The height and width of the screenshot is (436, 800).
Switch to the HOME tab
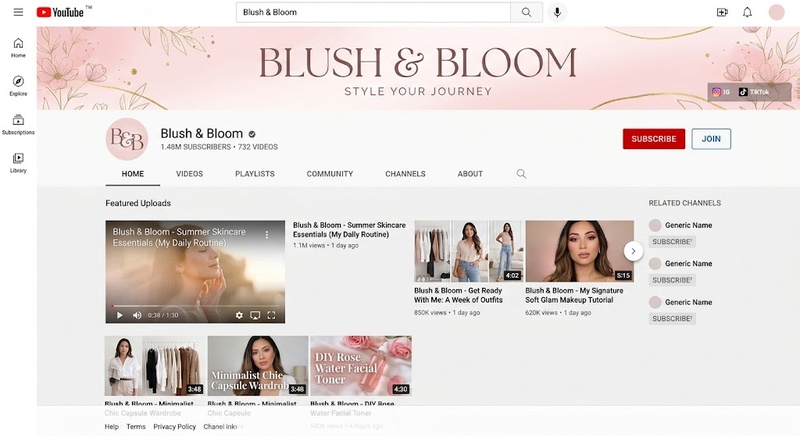tap(133, 174)
